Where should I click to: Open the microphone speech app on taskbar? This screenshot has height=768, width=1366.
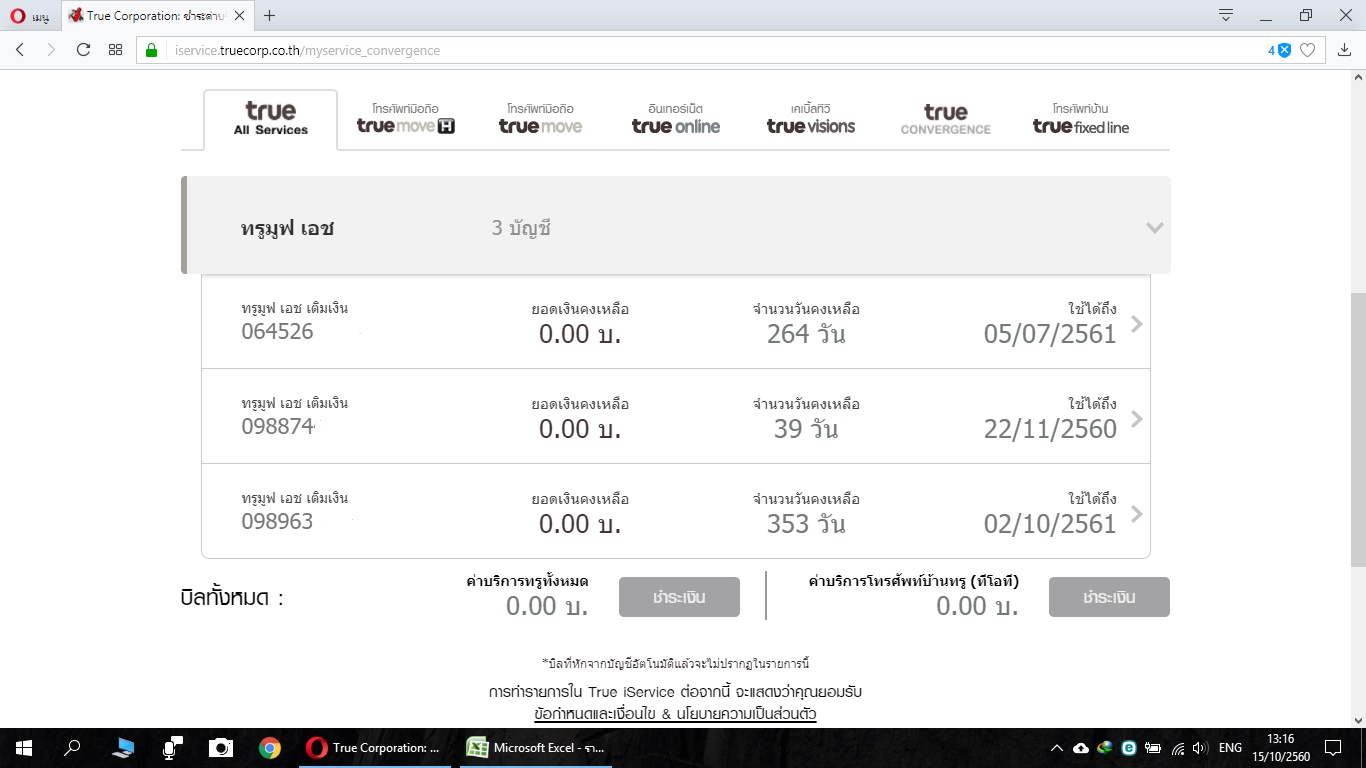[172, 748]
